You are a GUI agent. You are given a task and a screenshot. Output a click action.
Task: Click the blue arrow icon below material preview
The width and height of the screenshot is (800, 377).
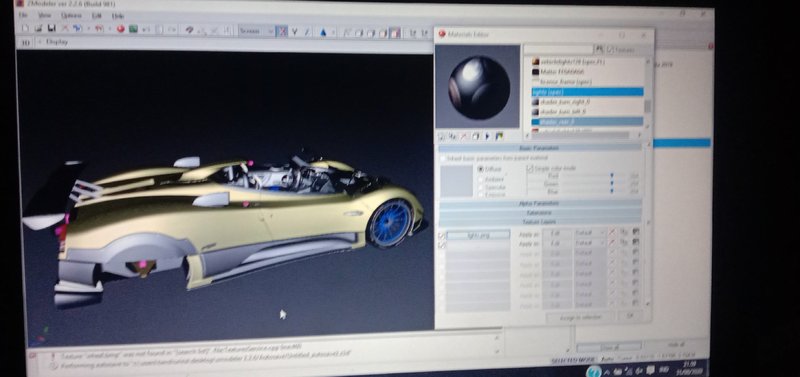488,136
